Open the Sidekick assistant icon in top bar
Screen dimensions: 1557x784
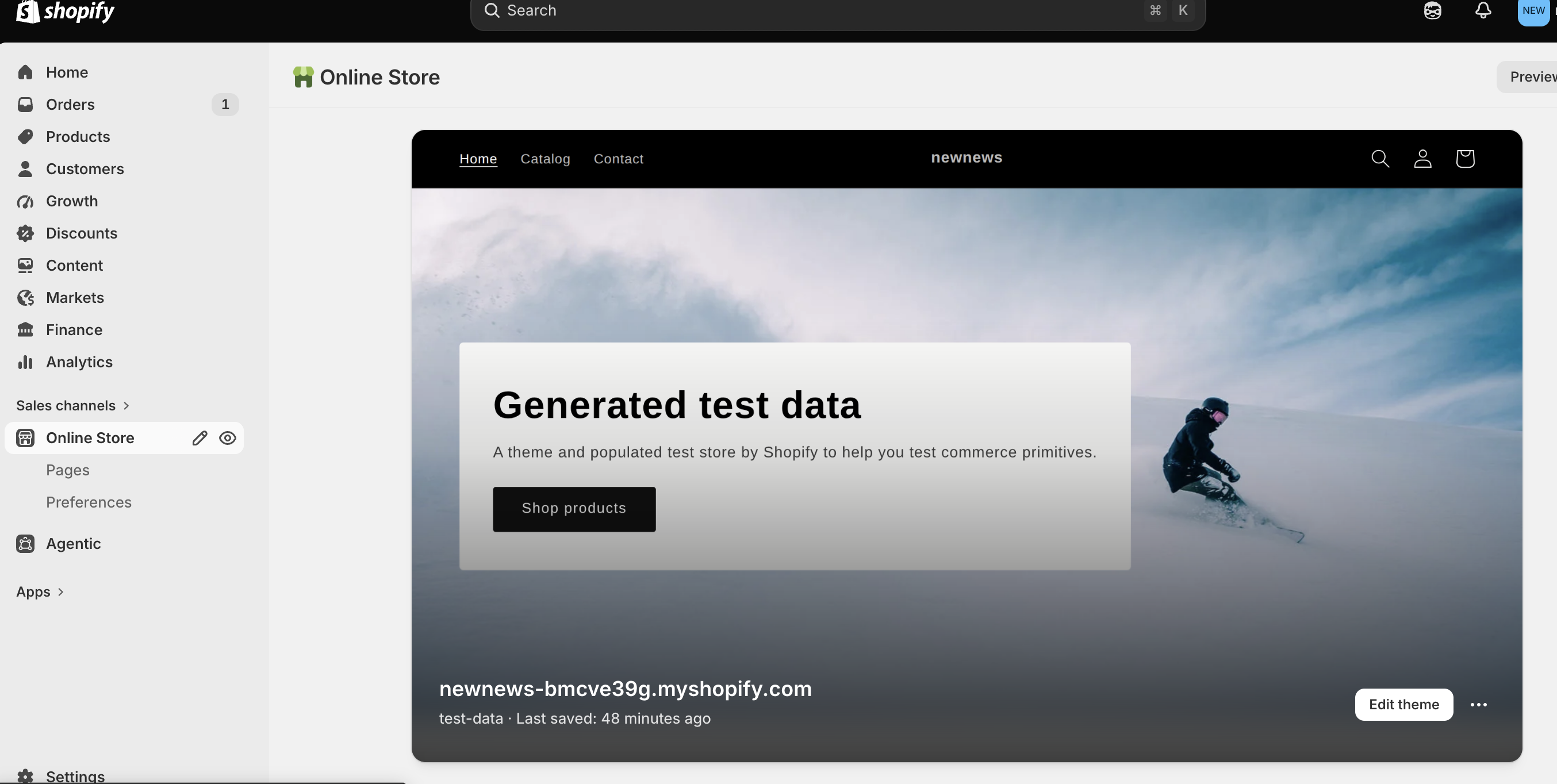pyautogui.click(x=1432, y=10)
